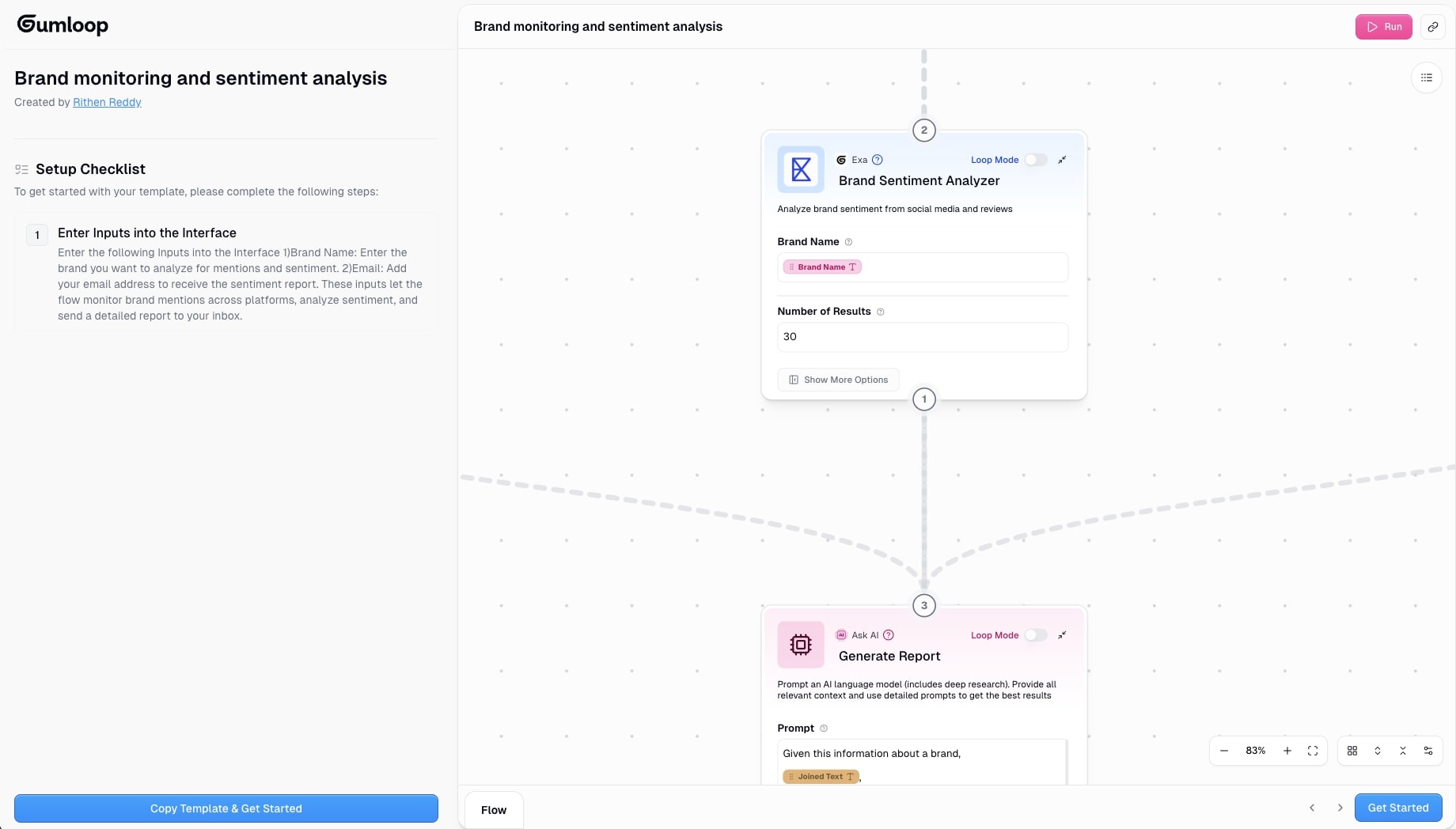Expand Show More Options
The image size is (1456, 829).
click(837, 380)
